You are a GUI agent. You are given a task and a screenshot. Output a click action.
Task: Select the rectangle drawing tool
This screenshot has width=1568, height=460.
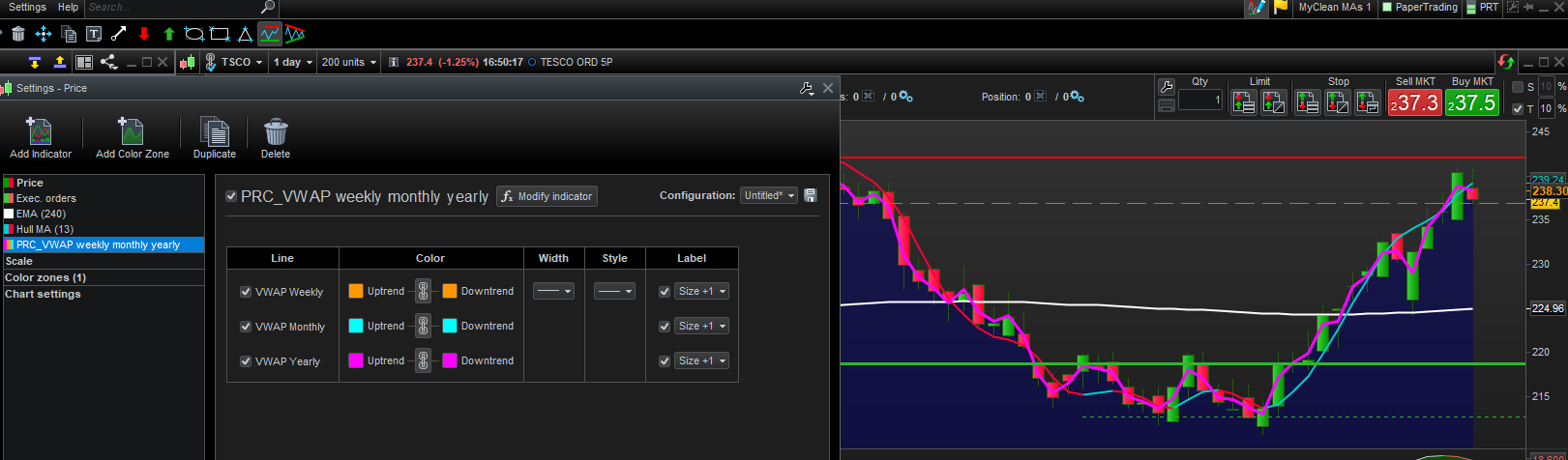point(220,34)
